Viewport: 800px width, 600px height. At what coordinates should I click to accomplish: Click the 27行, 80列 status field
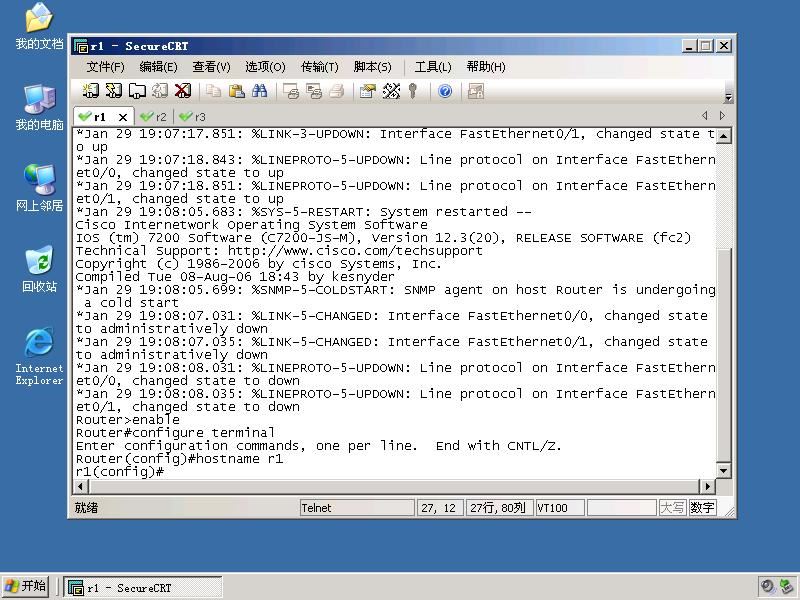pos(499,508)
